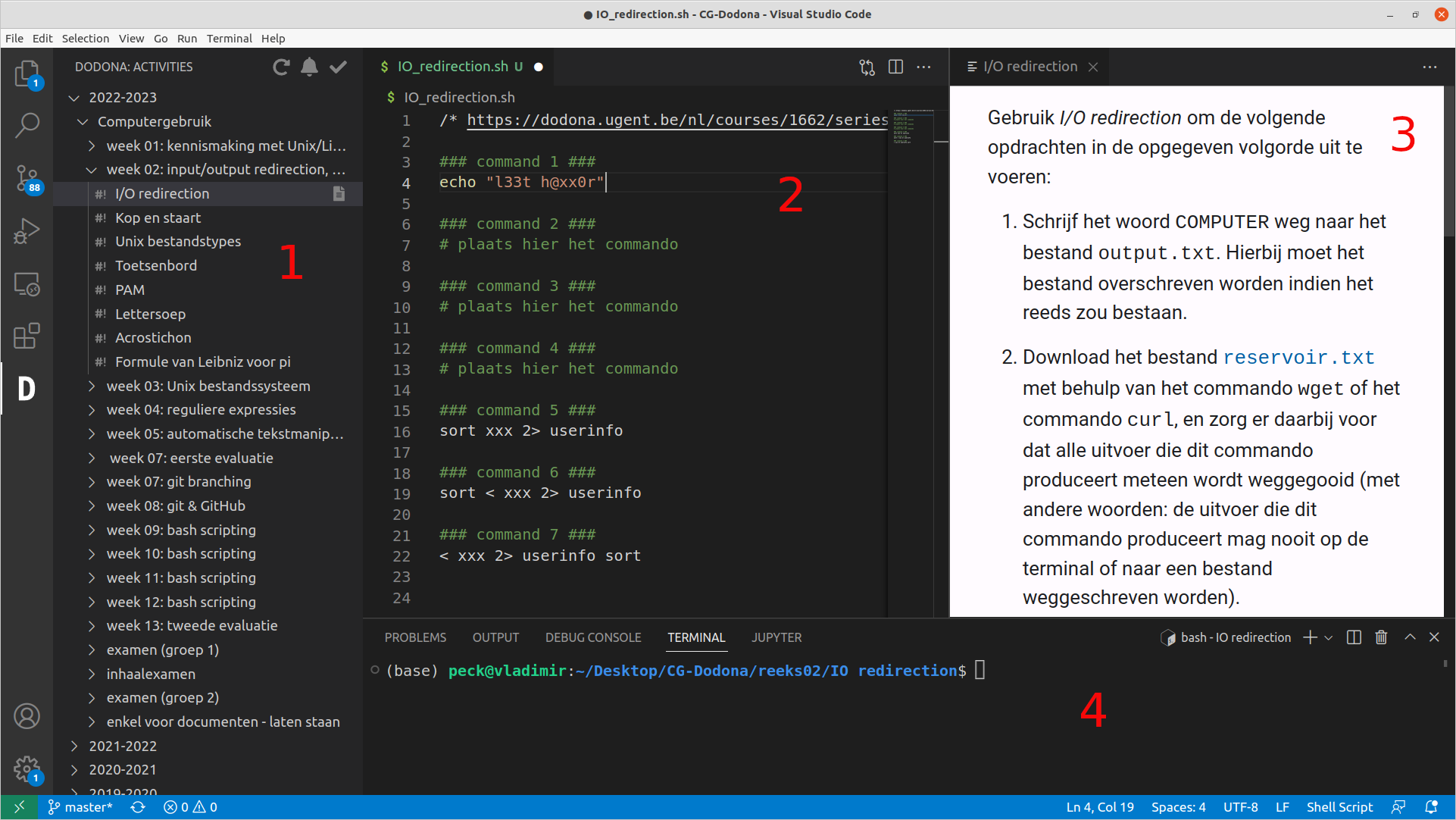
Task: Maximize the terminal panel with chevron icon
Action: coord(1409,637)
